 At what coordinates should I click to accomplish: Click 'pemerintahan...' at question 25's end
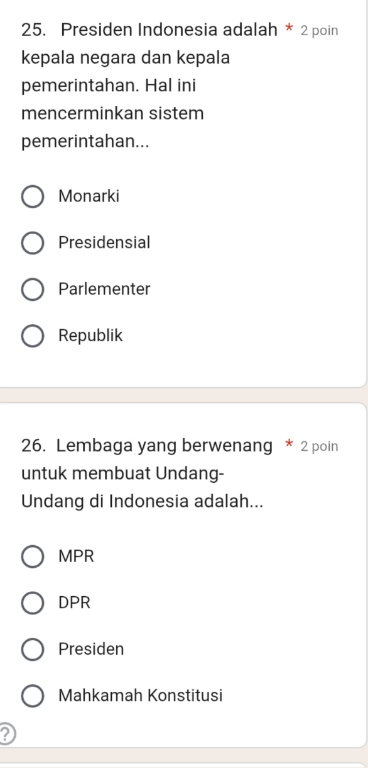click(x=85, y=143)
